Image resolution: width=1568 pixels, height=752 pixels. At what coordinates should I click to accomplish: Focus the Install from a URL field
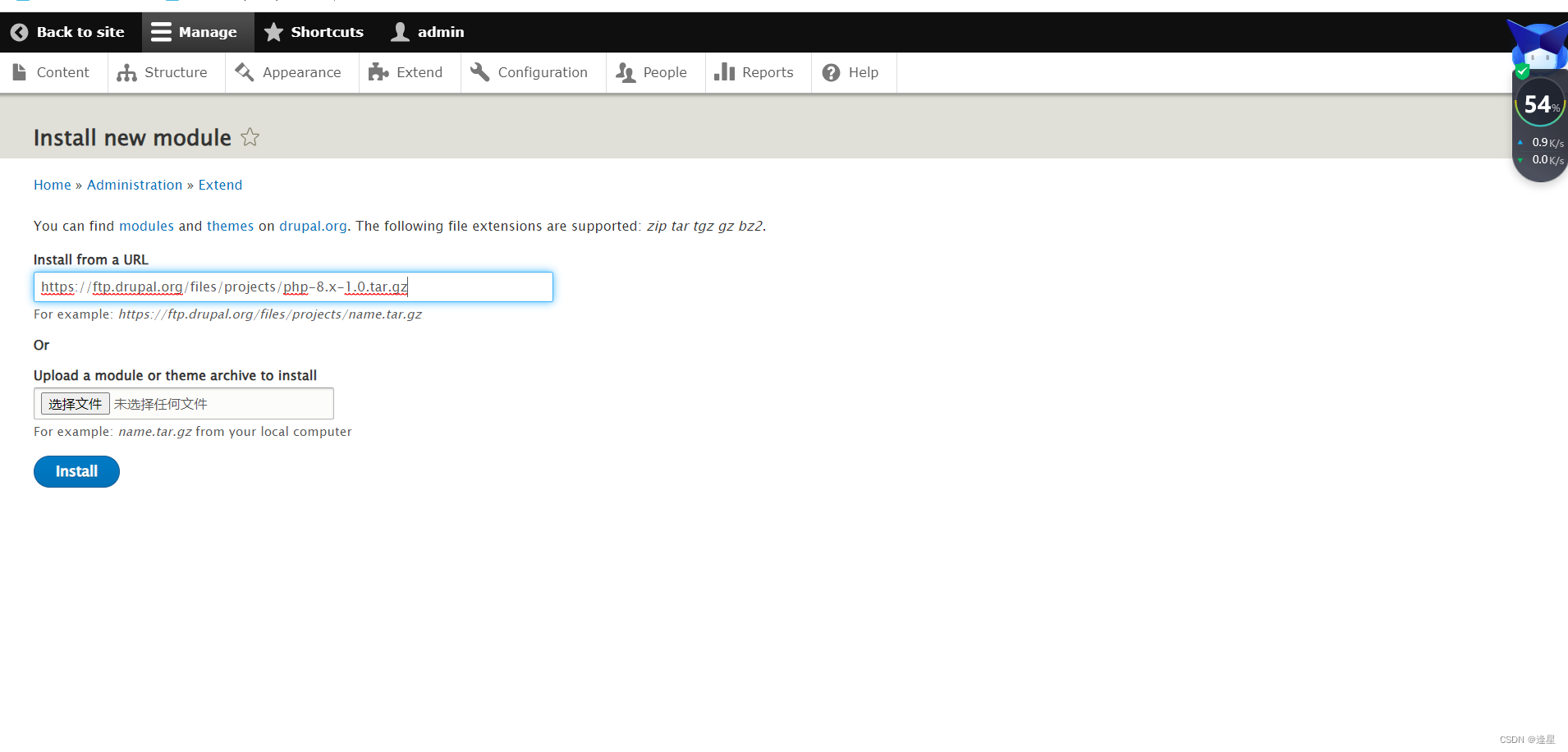[x=293, y=287]
